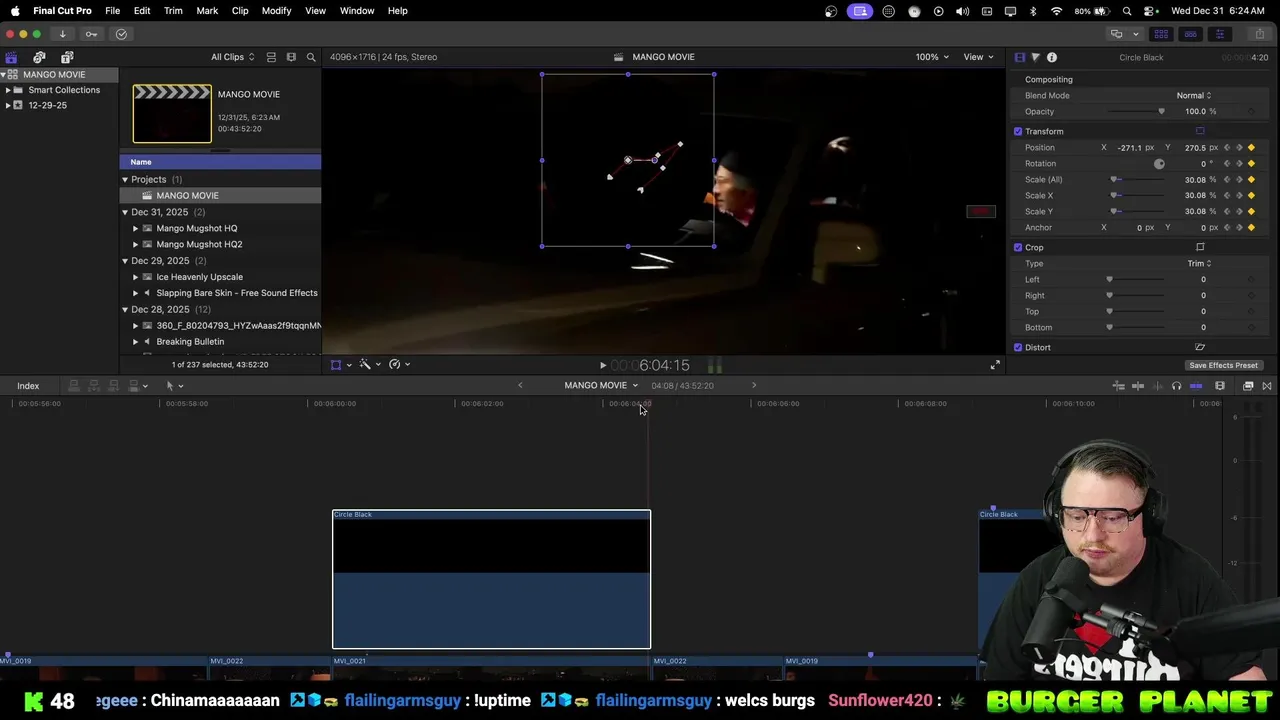Open Blend Mode Normal dropdown
1280x720 pixels.
click(1194, 95)
